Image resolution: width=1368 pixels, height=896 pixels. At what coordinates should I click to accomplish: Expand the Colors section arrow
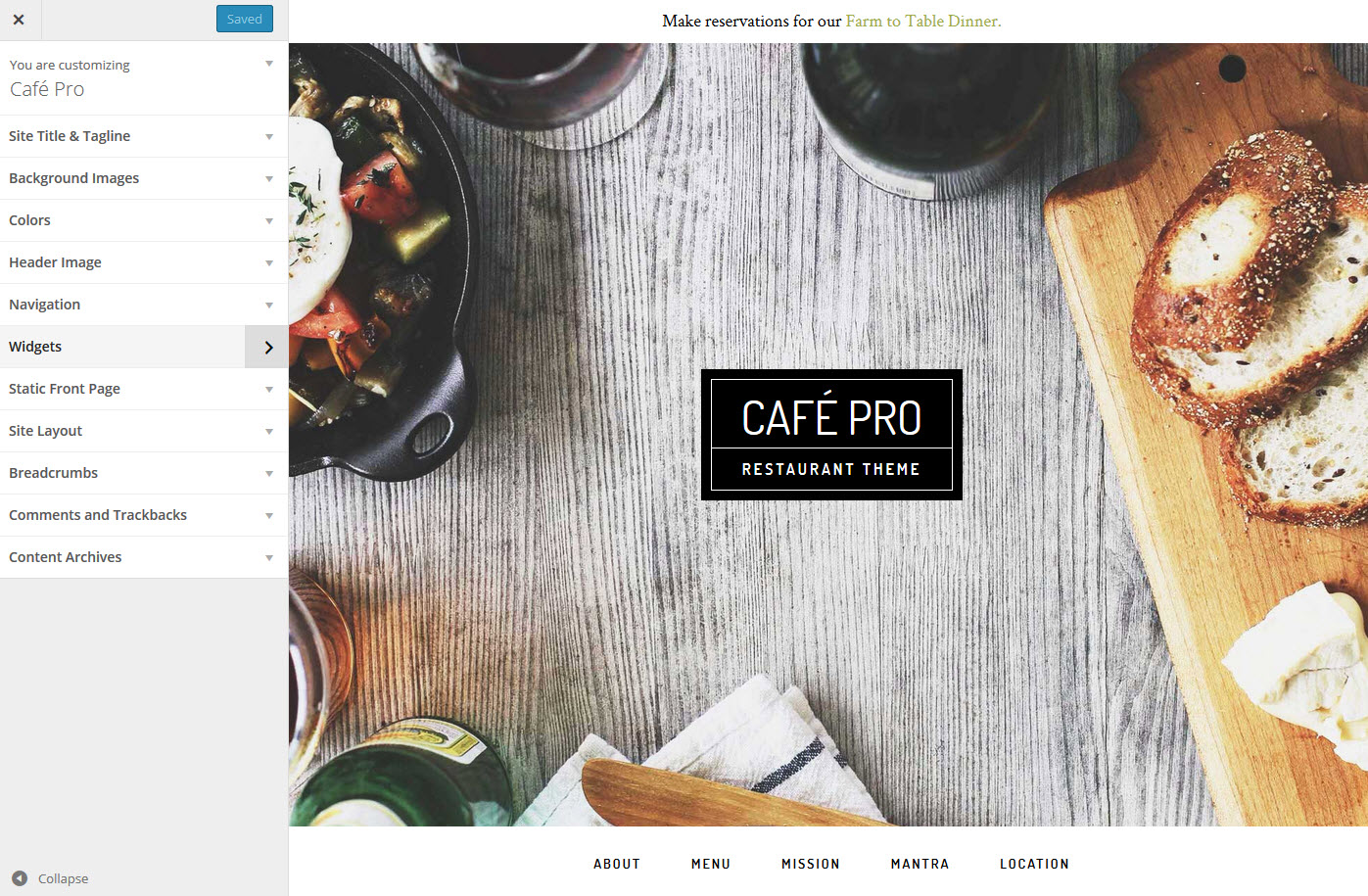(269, 221)
